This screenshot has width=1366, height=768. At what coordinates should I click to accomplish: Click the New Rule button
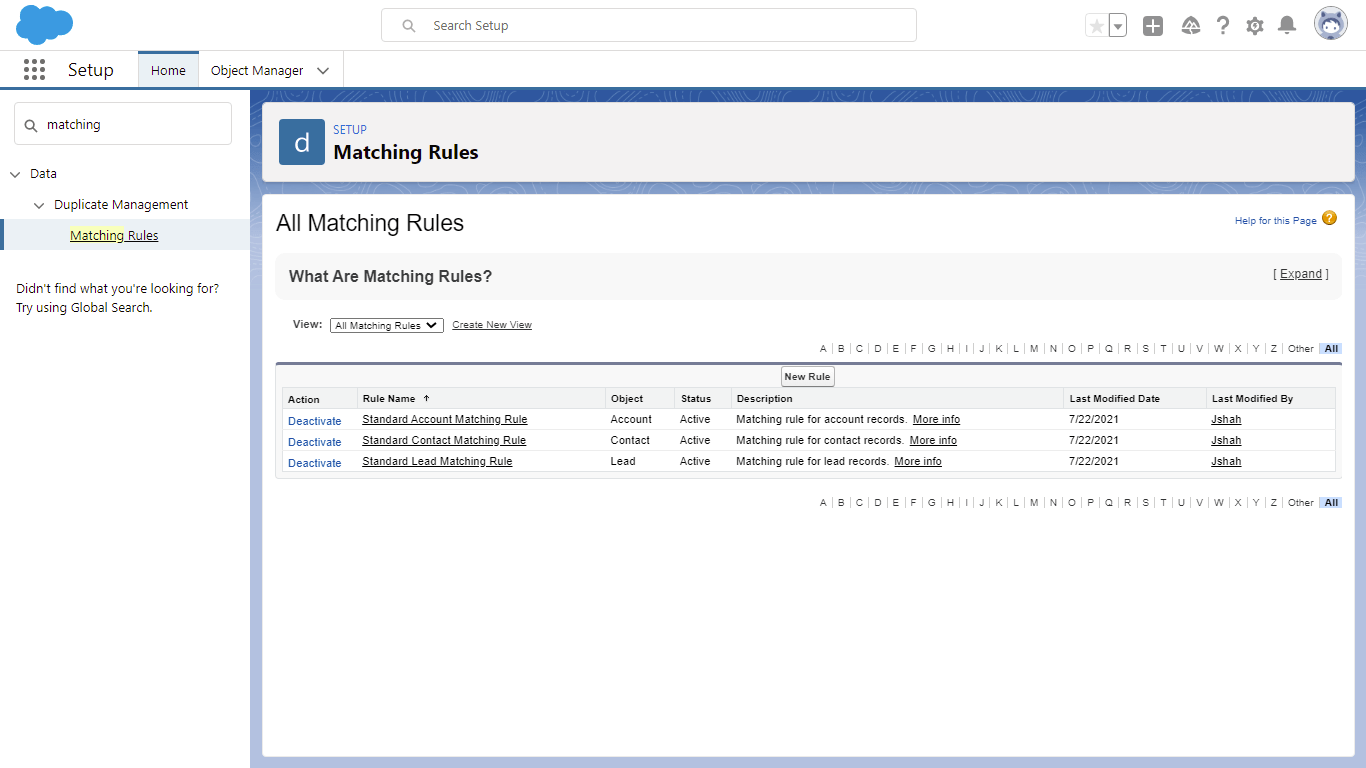click(x=807, y=377)
